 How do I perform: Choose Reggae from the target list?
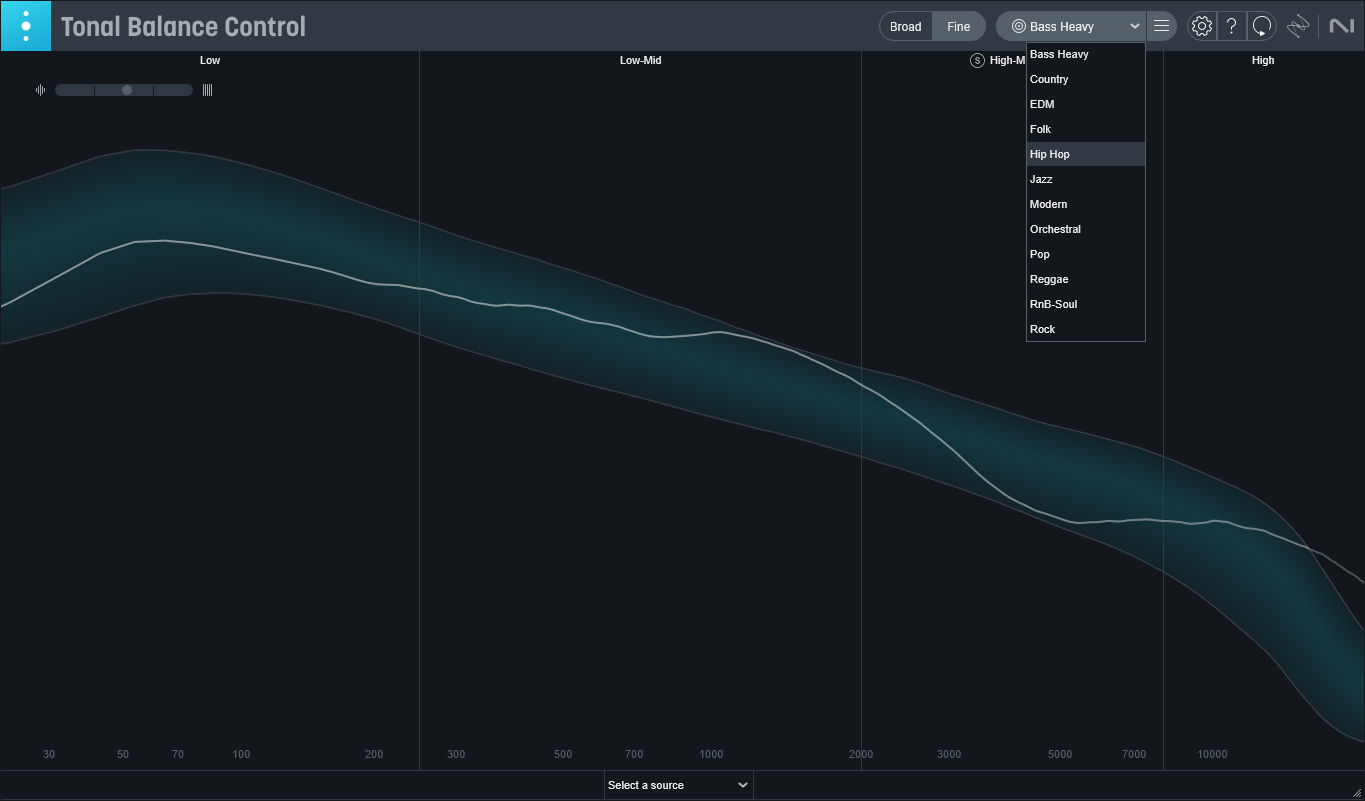point(1085,279)
